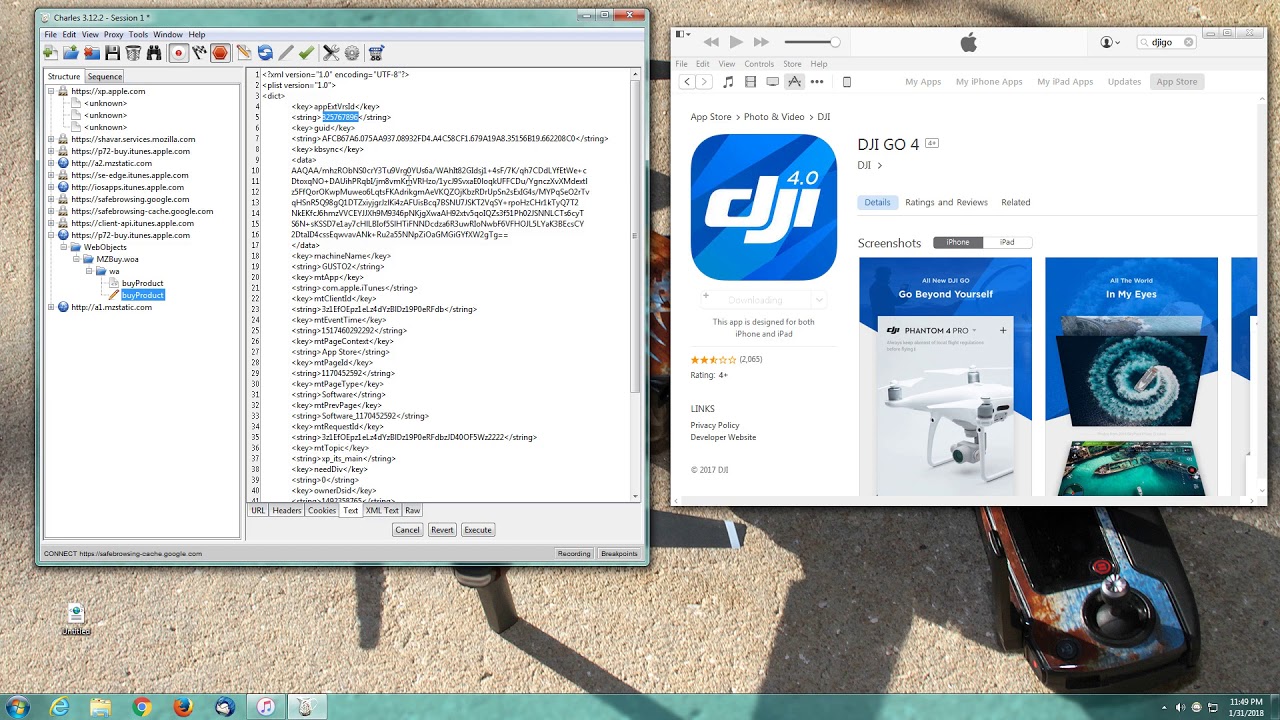Expand http://a1.mzstatic.com tree node
Screen dimensions: 1280x720
[x=51, y=307]
